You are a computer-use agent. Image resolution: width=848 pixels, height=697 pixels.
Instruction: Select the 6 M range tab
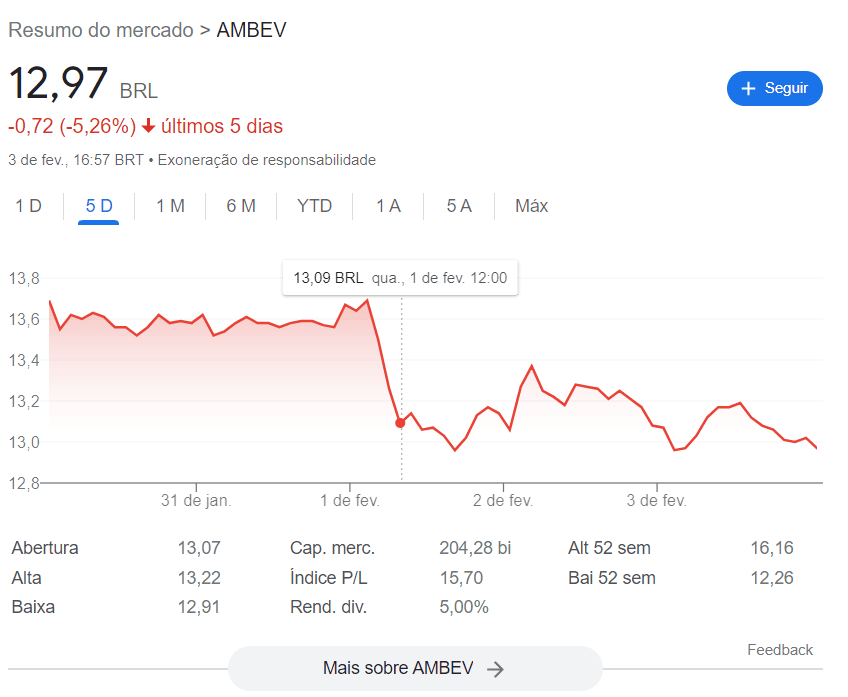tap(240, 206)
